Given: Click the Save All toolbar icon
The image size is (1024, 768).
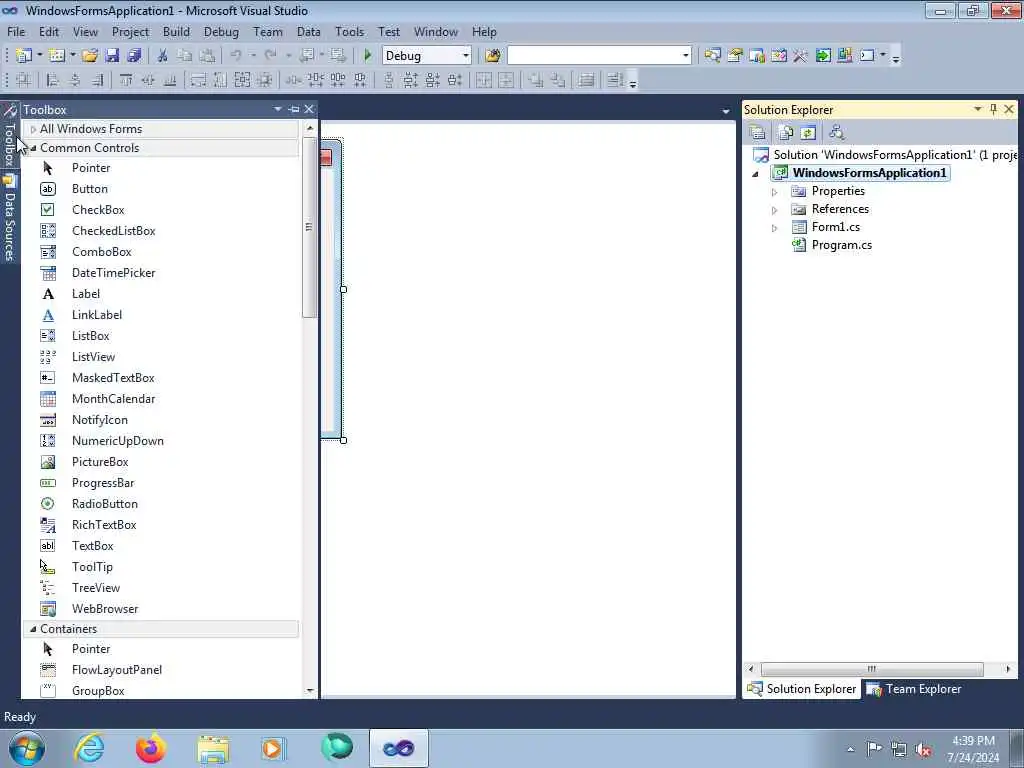Looking at the screenshot, I should click(134, 56).
